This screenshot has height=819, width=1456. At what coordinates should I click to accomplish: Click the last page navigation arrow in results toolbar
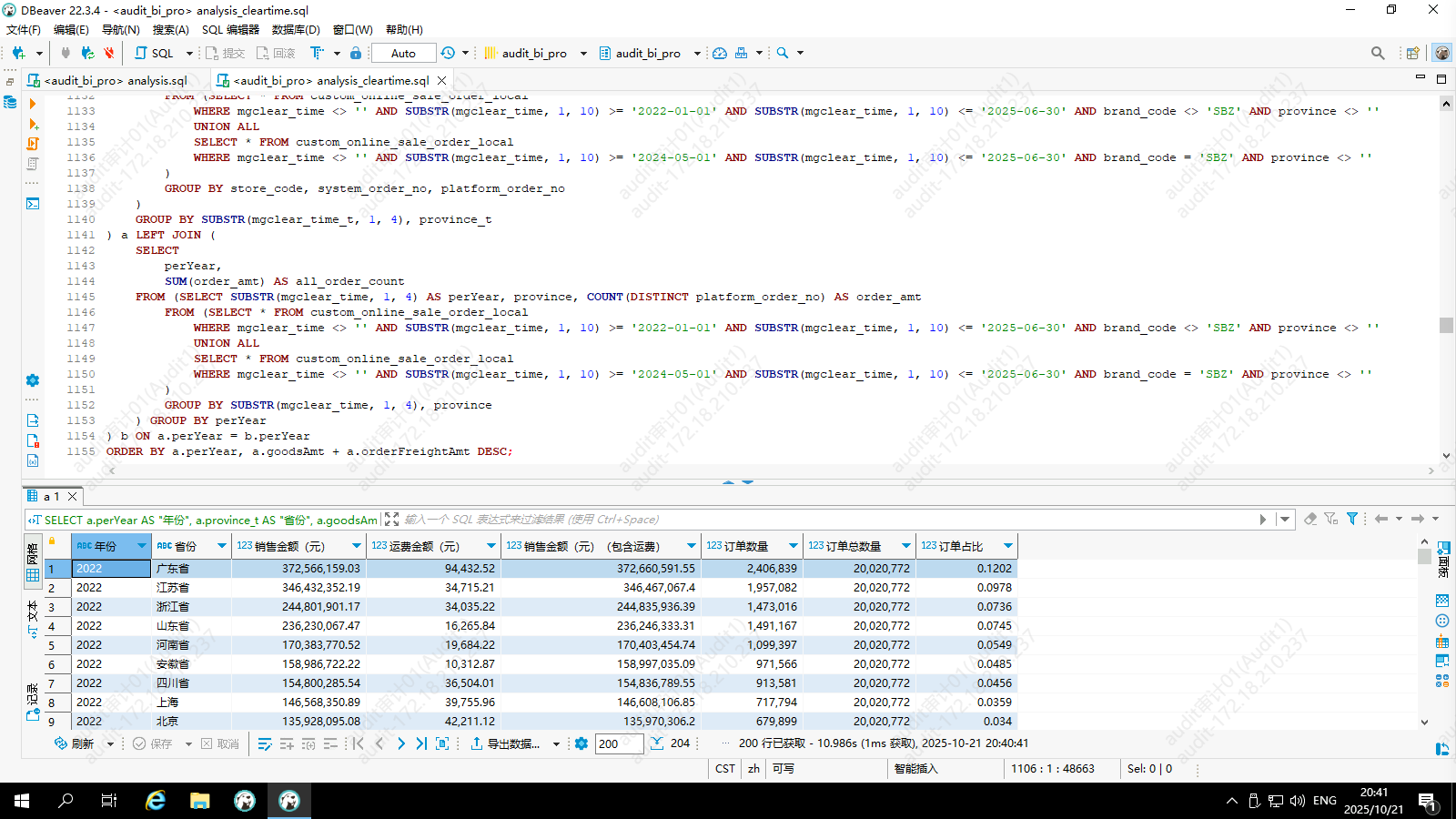[421, 743]
